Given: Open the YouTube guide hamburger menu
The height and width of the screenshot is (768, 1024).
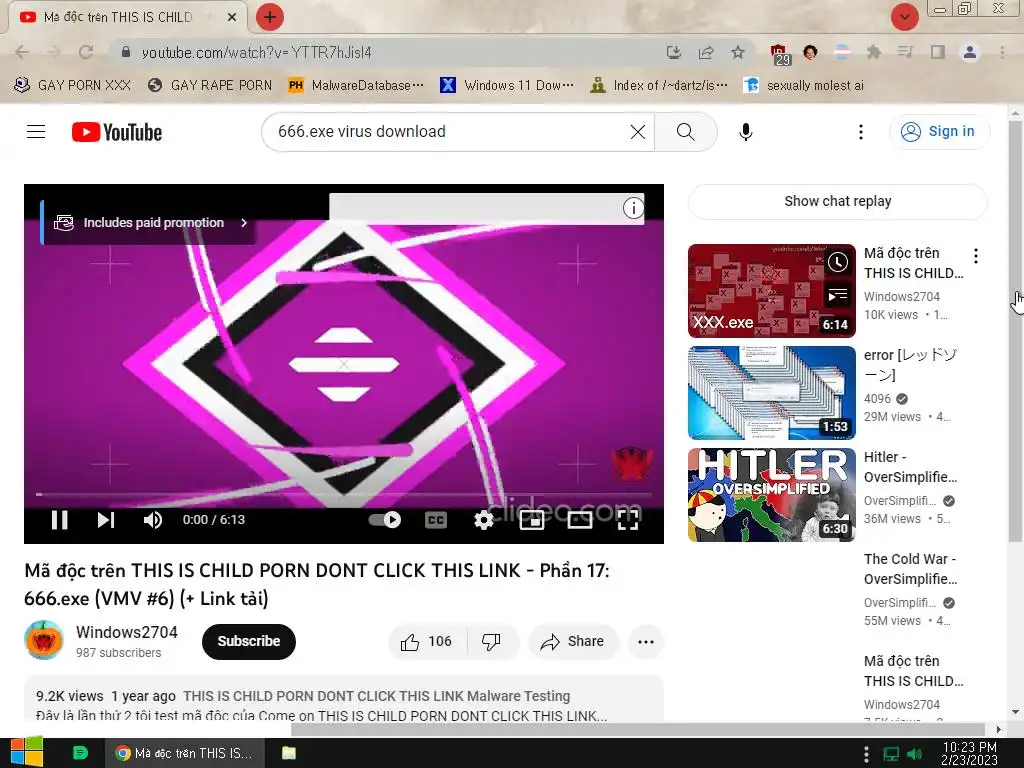Looking at the screenshot, I should [36, 132].
